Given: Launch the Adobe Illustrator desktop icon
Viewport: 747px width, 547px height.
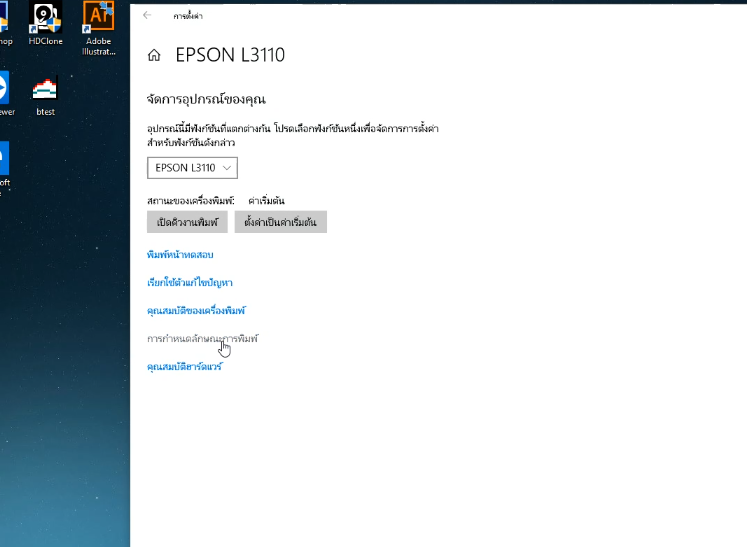Looking at the screenshot, I should (x=99, y=28).
